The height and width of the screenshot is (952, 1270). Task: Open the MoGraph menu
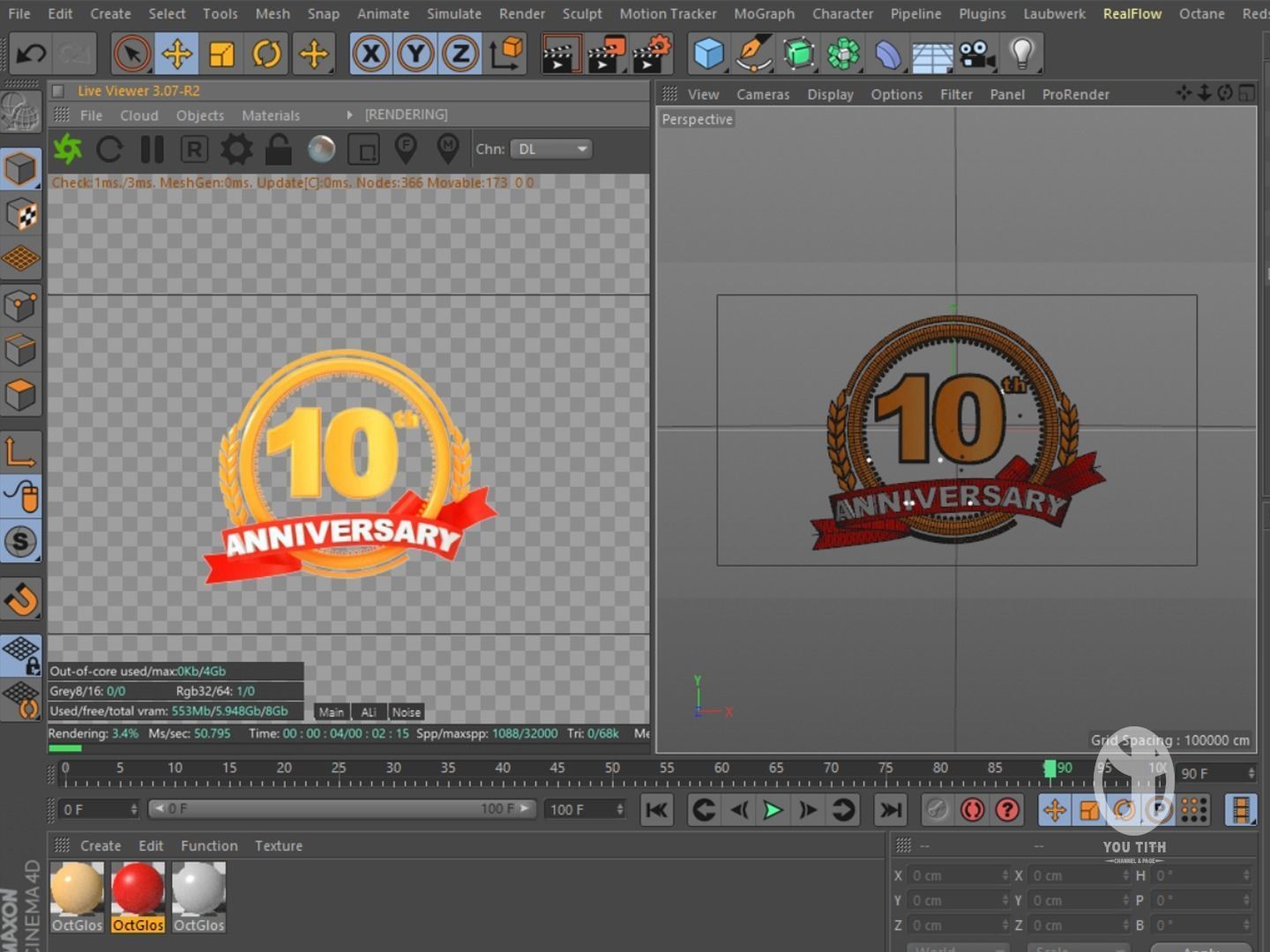[x=764, y=14]
